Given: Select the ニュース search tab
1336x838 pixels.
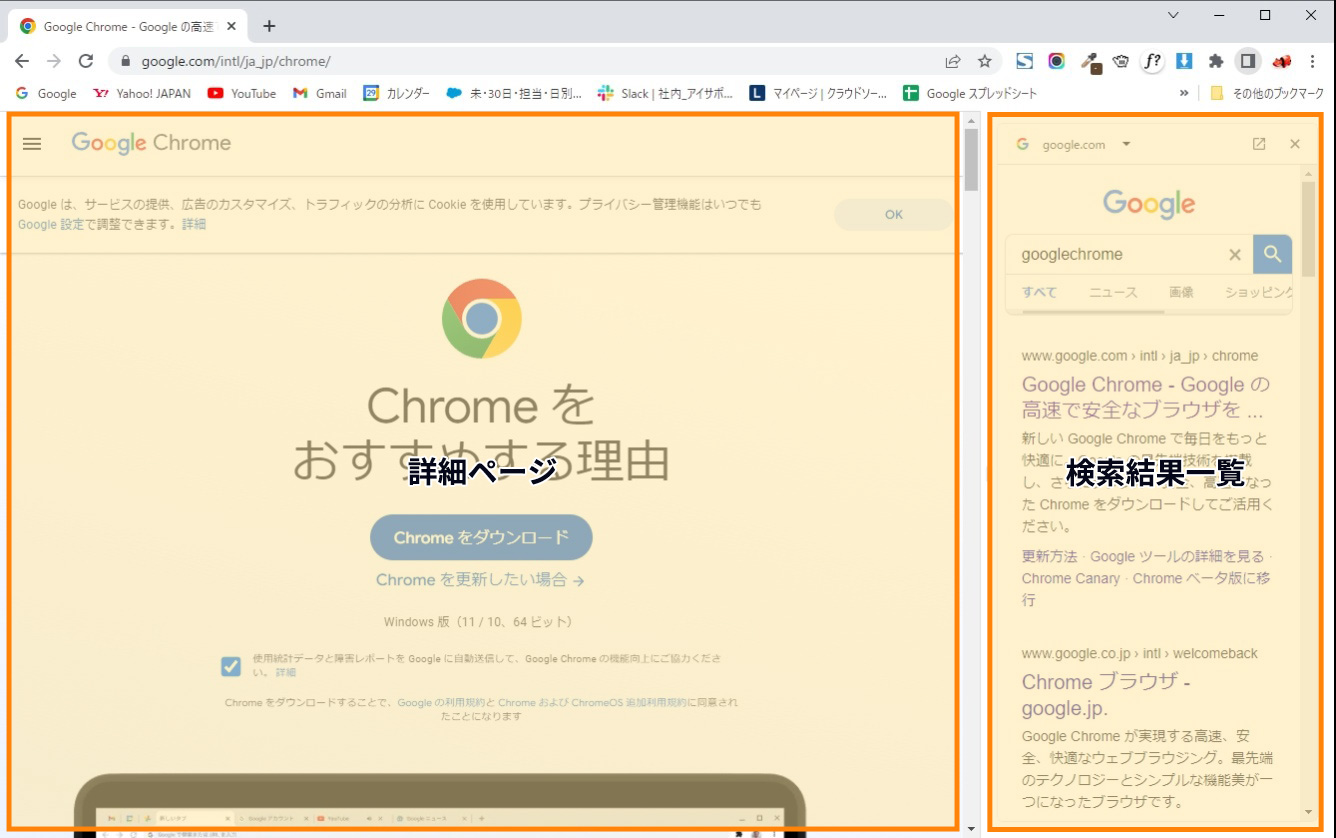Looking at the screenshot, I should (x=1113, y=292).
